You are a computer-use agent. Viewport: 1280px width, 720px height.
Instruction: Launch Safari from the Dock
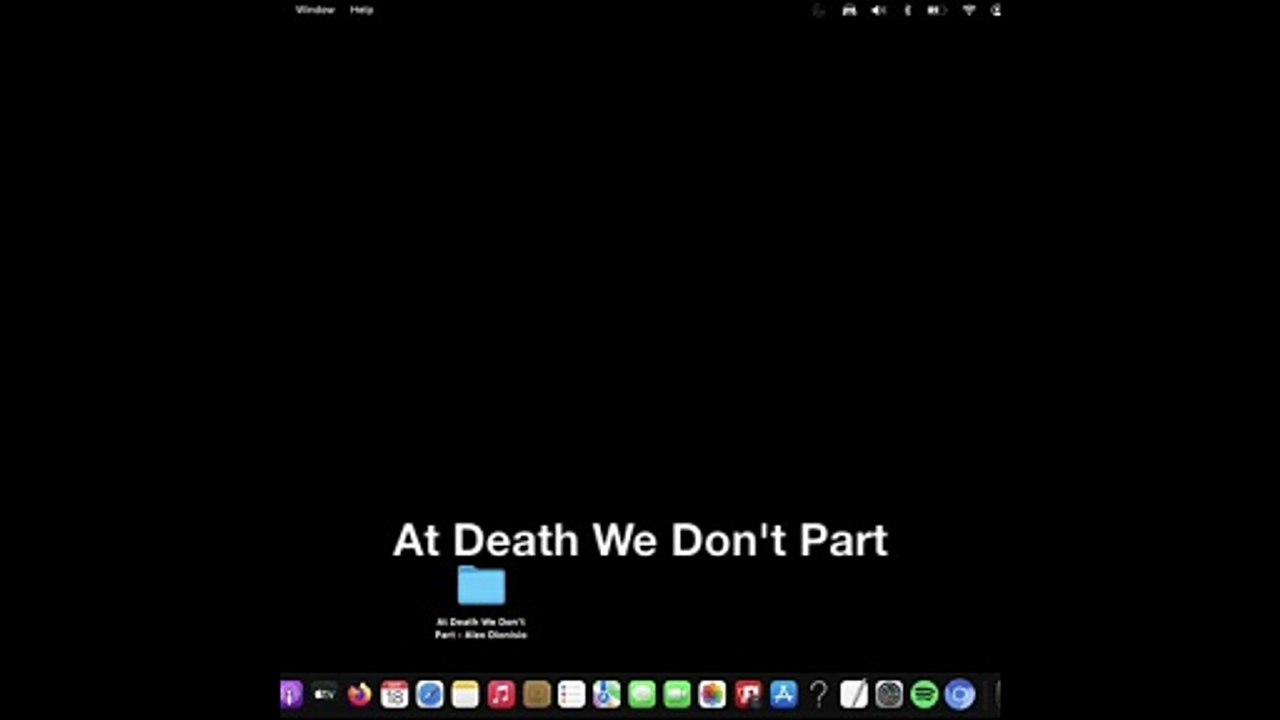(x=430, y=694)
